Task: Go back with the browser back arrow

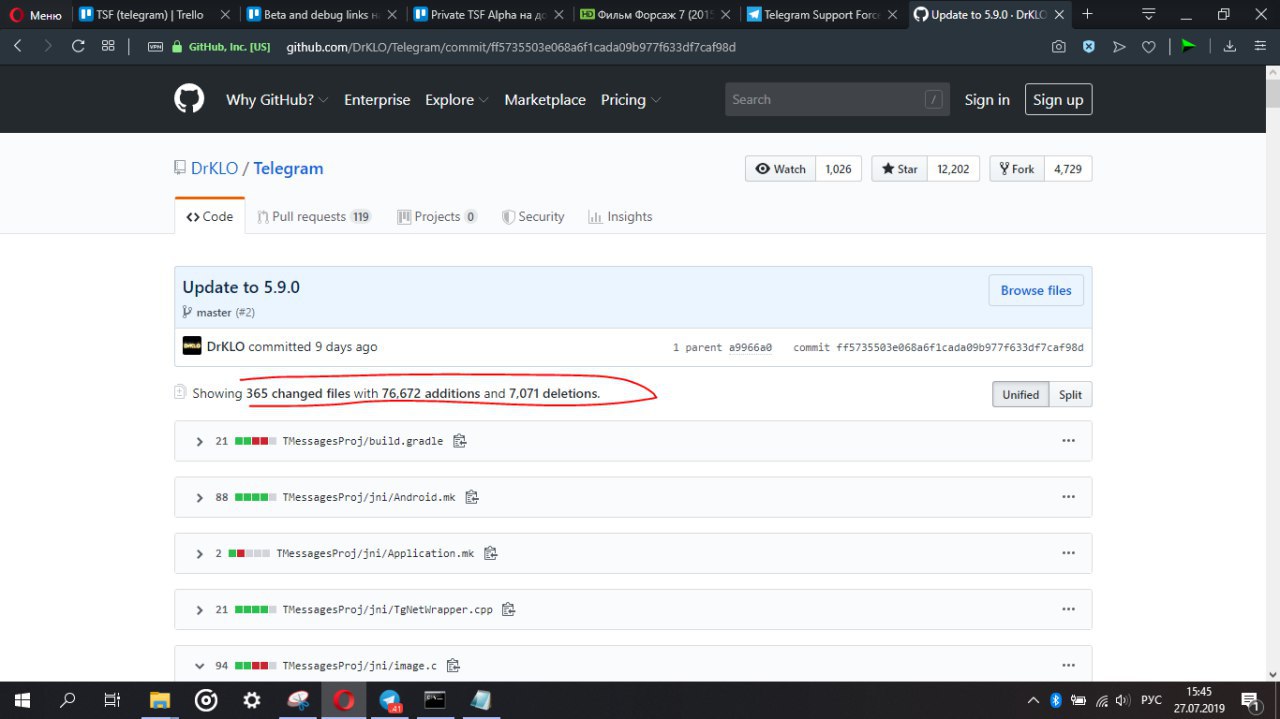Action: [x=18, y=46]
